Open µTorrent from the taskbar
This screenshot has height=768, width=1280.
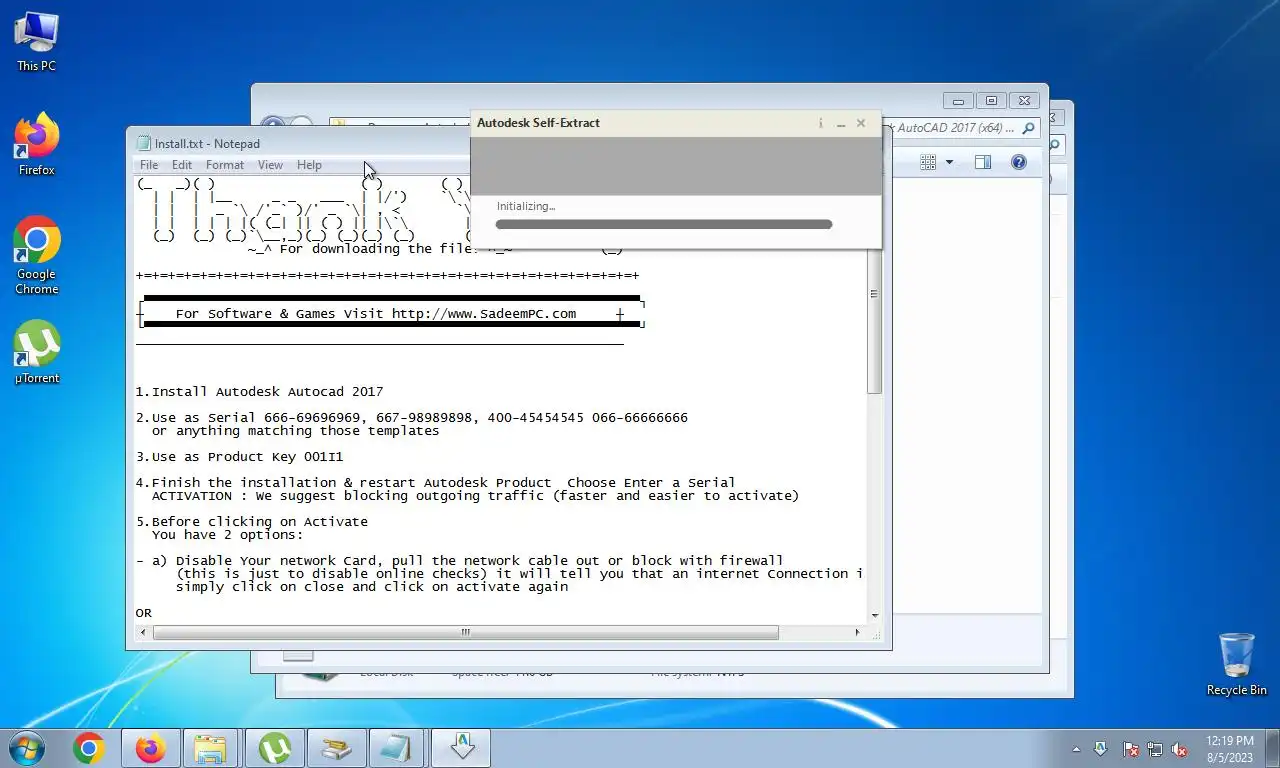pyautogui.click(x=274, y=748)
